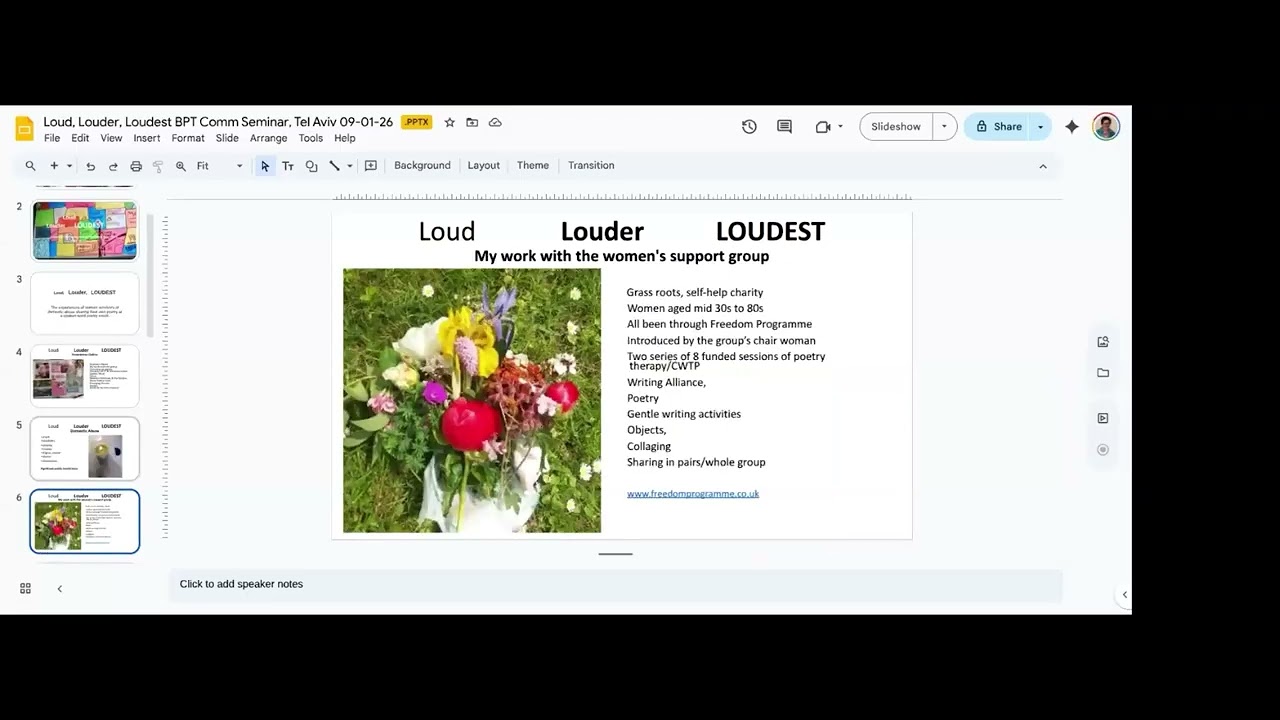1280x720 pixels.
Task: Open the version history clock icon
Action: [749, 127]
